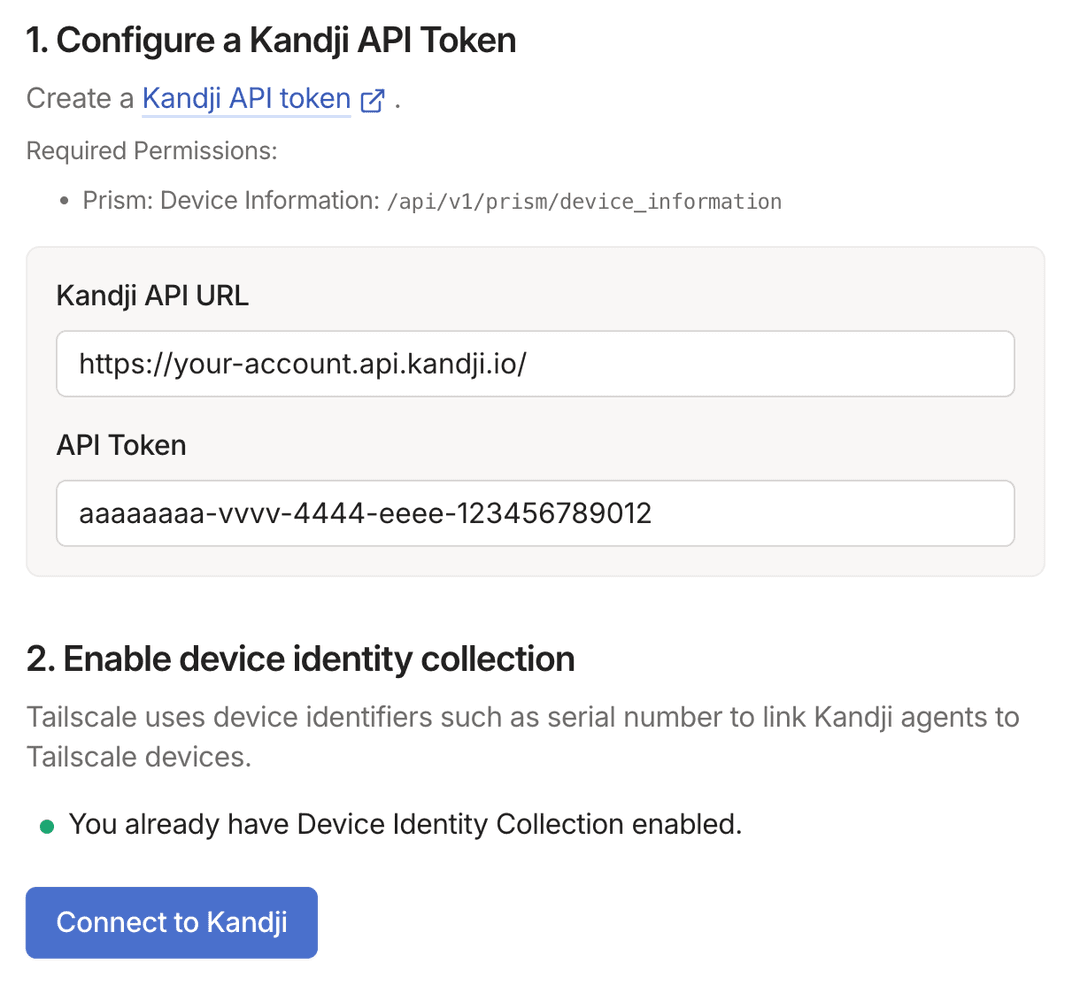The width and height of the screenshot is (1080, 993).
Task: Click inside the API Token input field
Action: [535, 513]
